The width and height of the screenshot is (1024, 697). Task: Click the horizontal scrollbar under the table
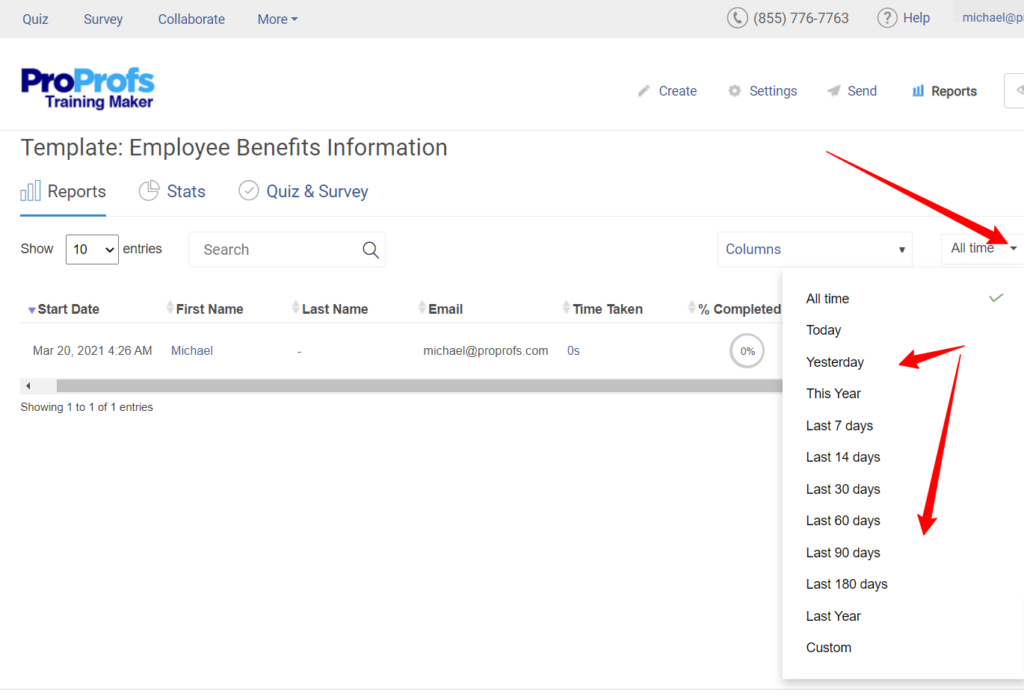[x=400, y=386]
